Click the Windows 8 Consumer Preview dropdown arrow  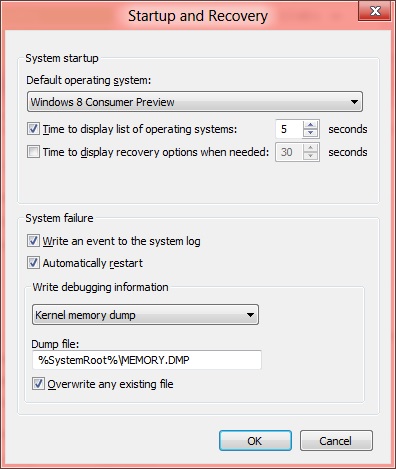(x=354, y=102)
